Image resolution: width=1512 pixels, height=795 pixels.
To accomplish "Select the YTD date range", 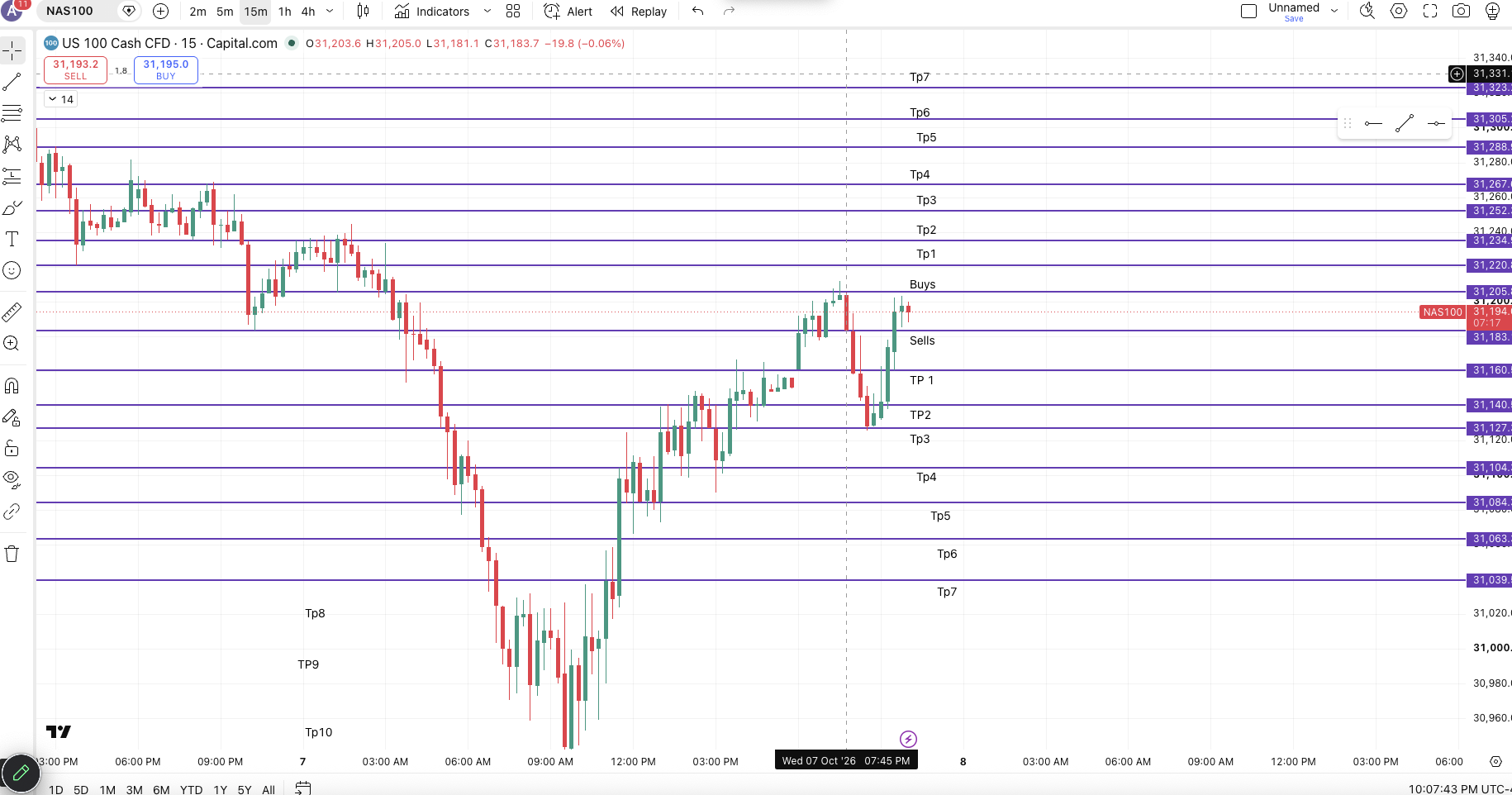I will coord(191,790).
